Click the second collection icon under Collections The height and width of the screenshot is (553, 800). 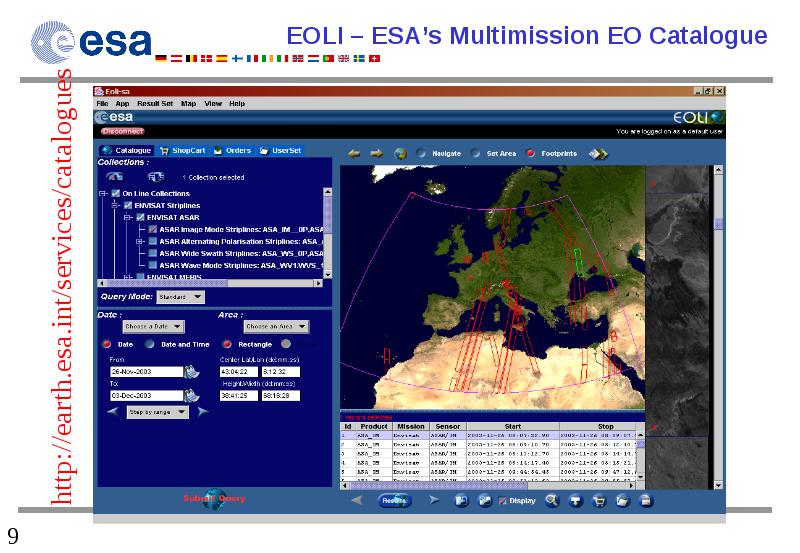pos(156,177)
